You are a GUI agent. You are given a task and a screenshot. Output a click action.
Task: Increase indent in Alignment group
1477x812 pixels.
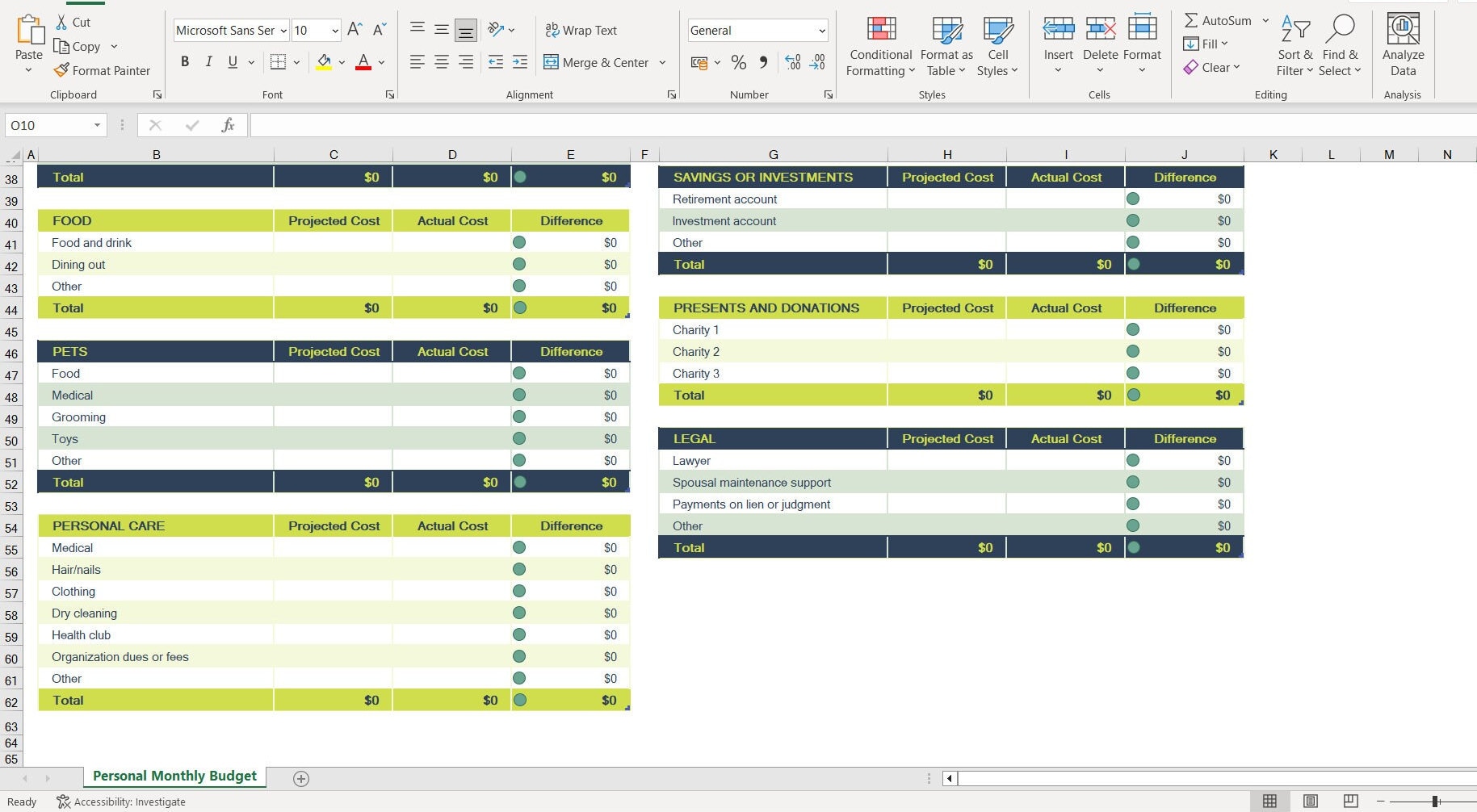coord(520,62)
